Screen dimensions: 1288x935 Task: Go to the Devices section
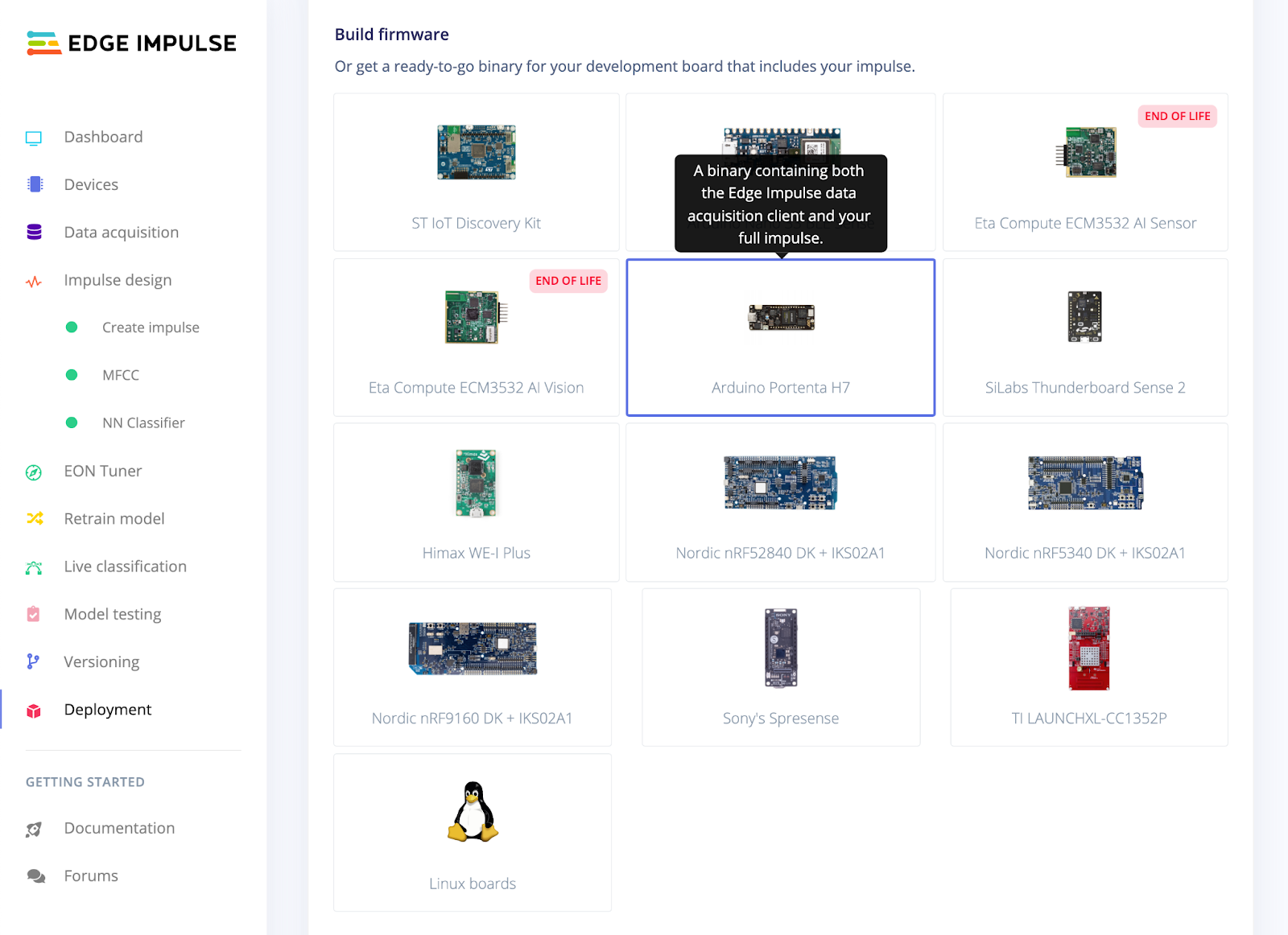pyautogui.click(x=91, y=184)
